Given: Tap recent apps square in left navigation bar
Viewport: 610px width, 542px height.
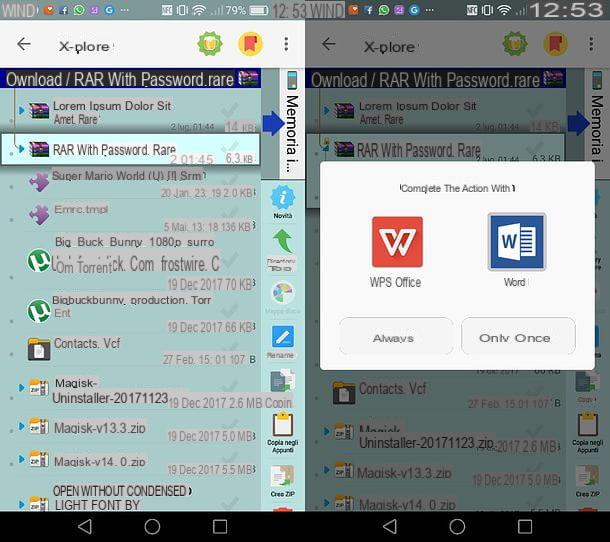Looking at the screenshot, I should click(x=220, y=527).
